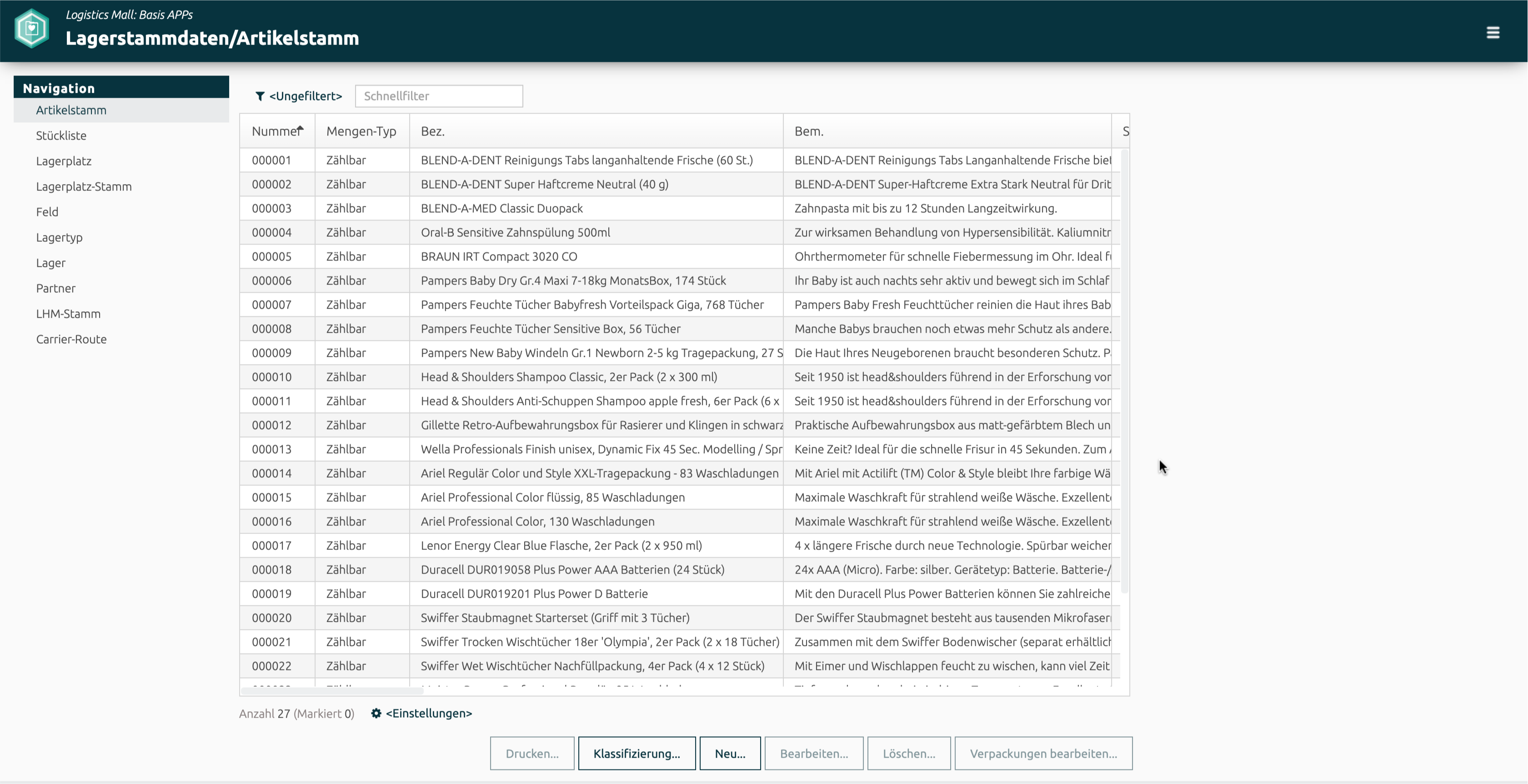Click the Neu... button

point(730,753)
